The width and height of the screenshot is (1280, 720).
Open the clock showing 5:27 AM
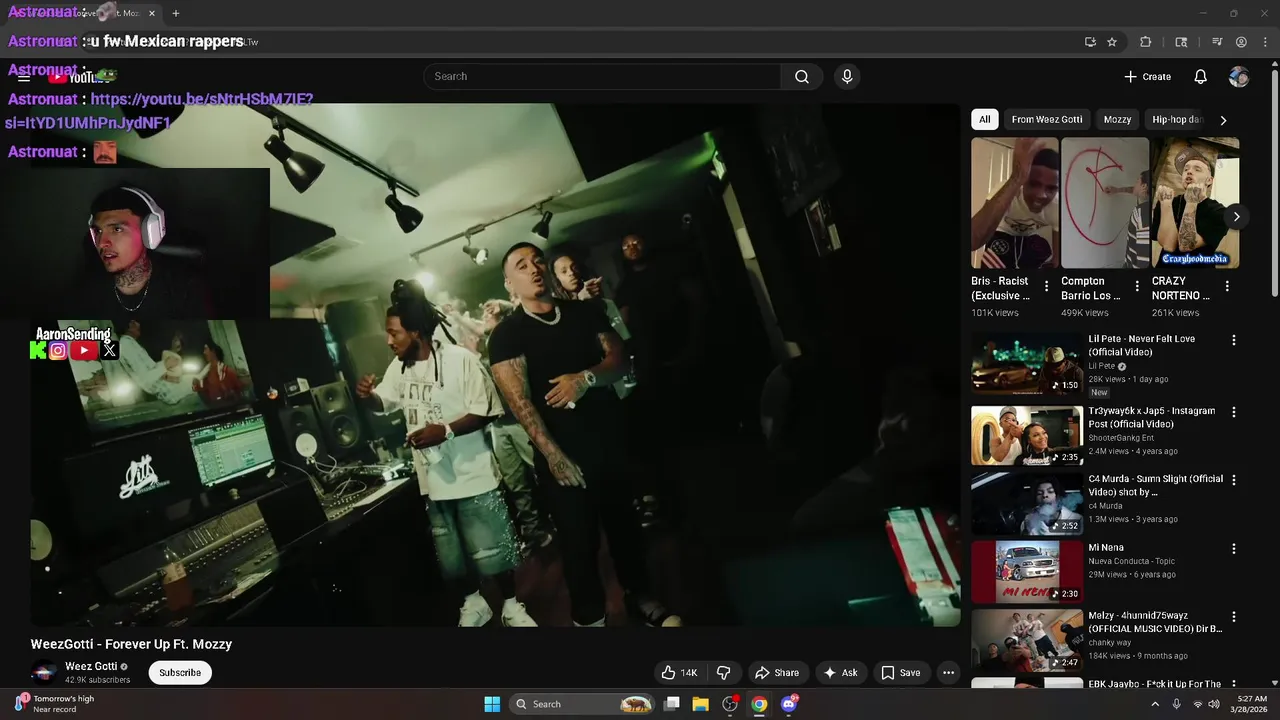(1251, 704)
